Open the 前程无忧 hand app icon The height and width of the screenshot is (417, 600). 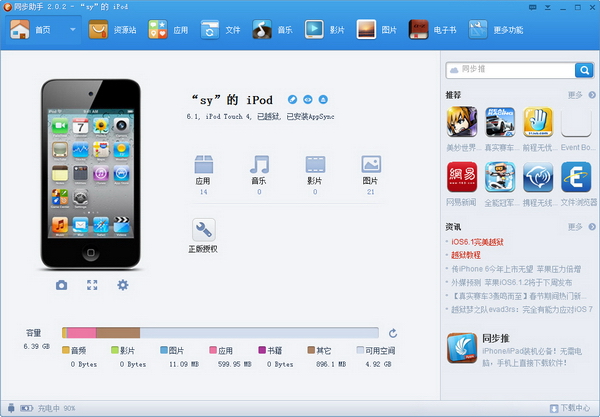(x=538, y=122)
